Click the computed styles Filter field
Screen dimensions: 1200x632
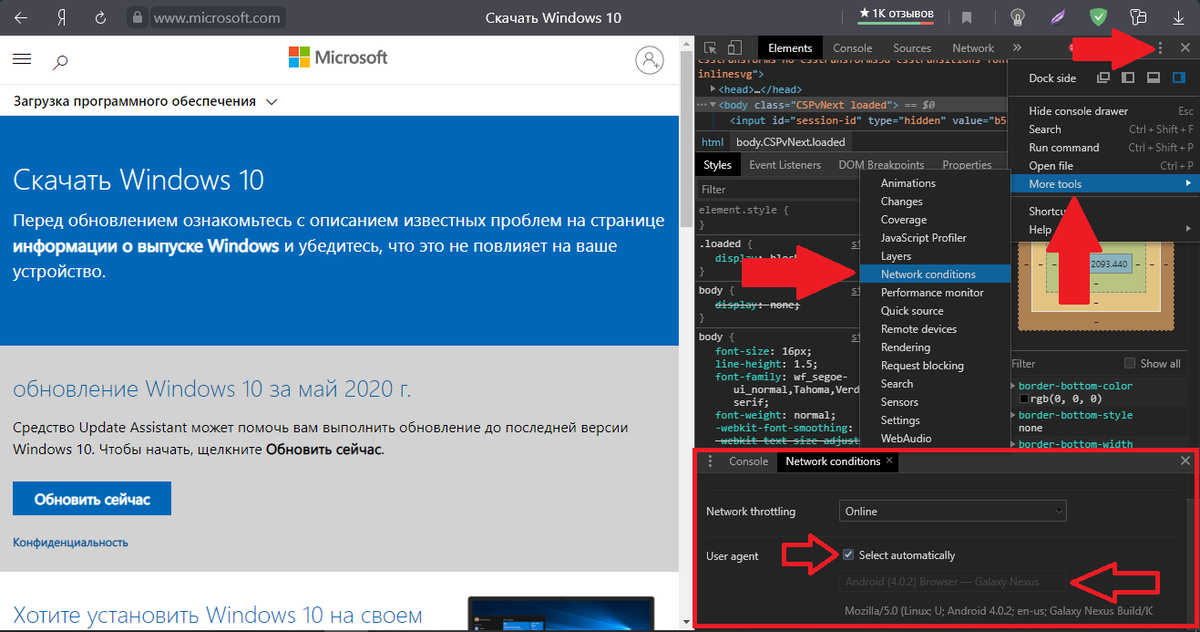click(x=1062, y=363)
